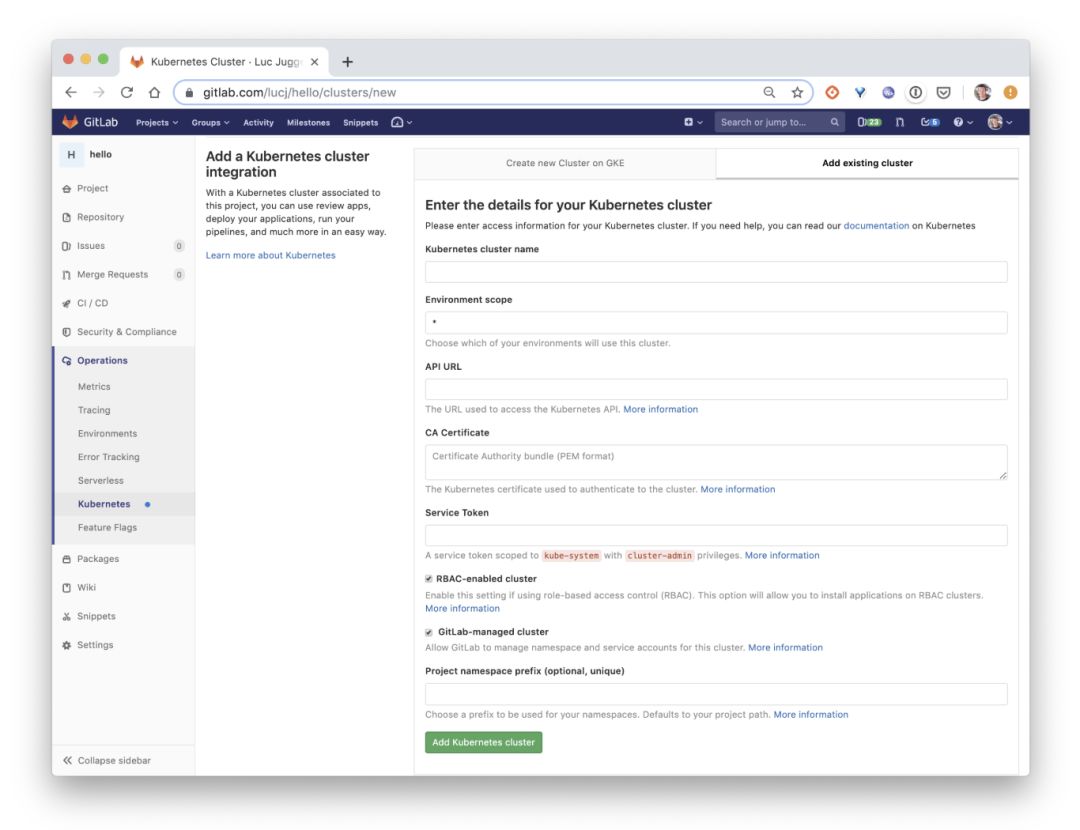Click the GitLab fox logo
Screen dimensions: 1080x830
pyautogui.click(x=70, y=122)
